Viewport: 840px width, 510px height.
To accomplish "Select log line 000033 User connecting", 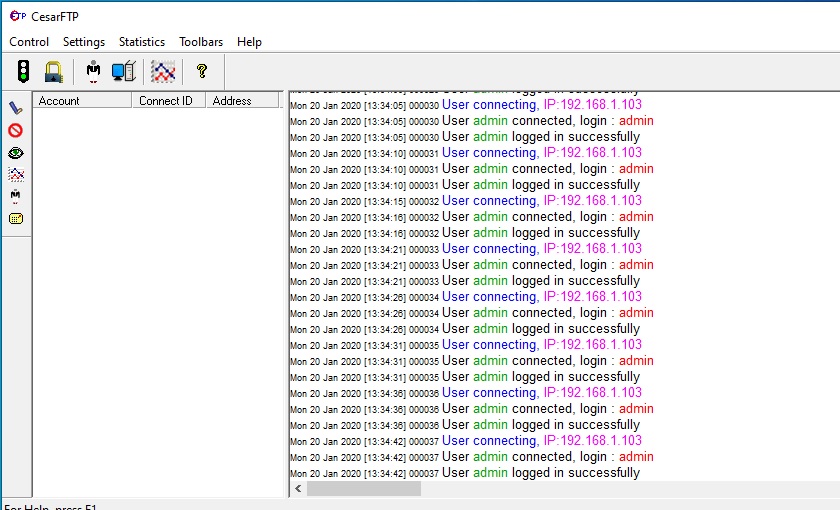I will point(466,249).
